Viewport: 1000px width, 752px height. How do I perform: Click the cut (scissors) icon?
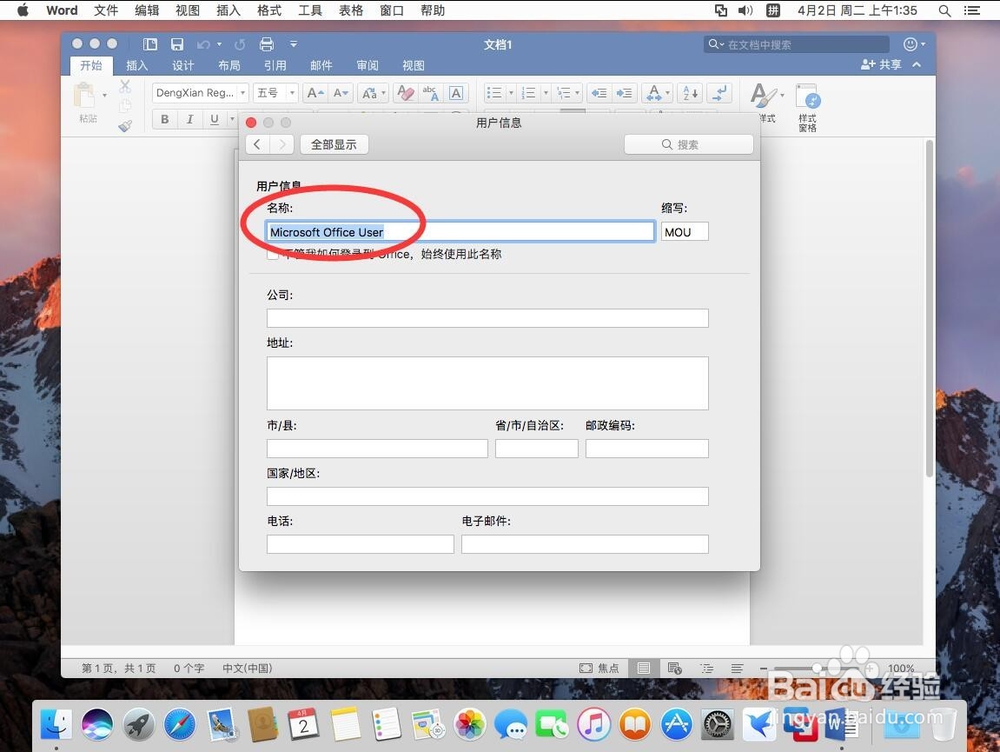(125, 86)
